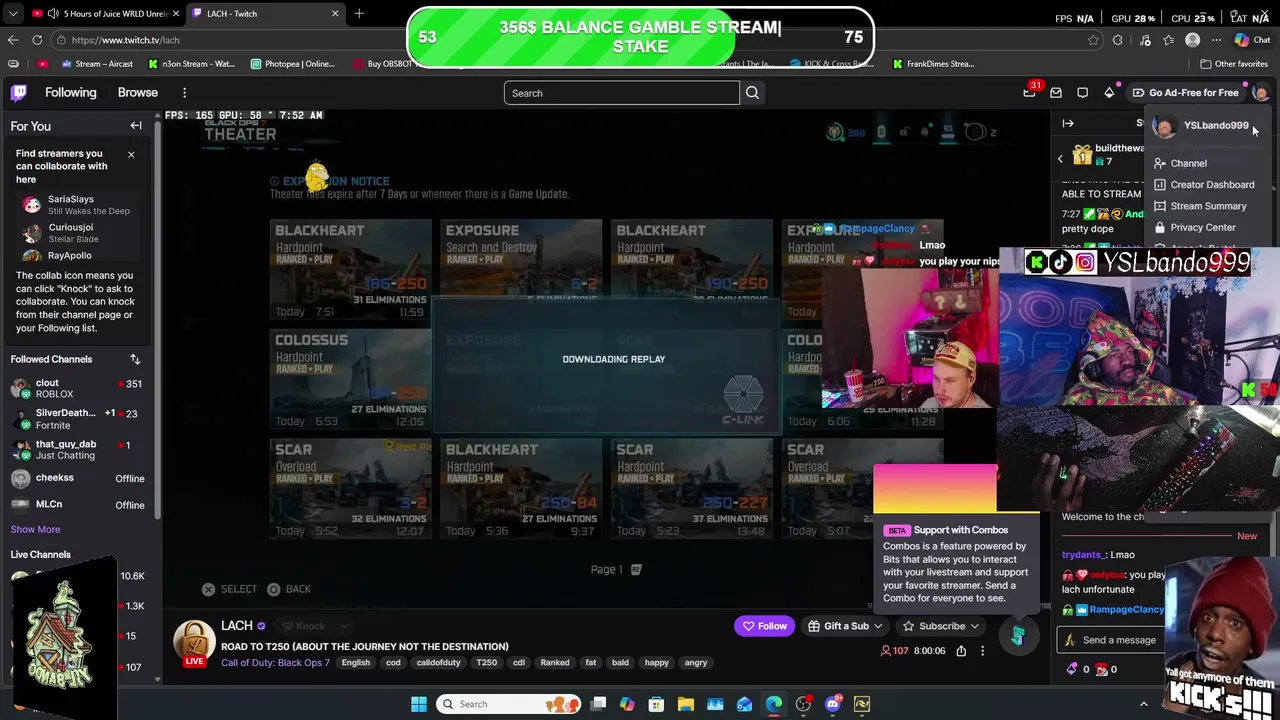This screenshot has width=1280, height=720.
Task: Click the LACH channel name
Action: [237, 626]
